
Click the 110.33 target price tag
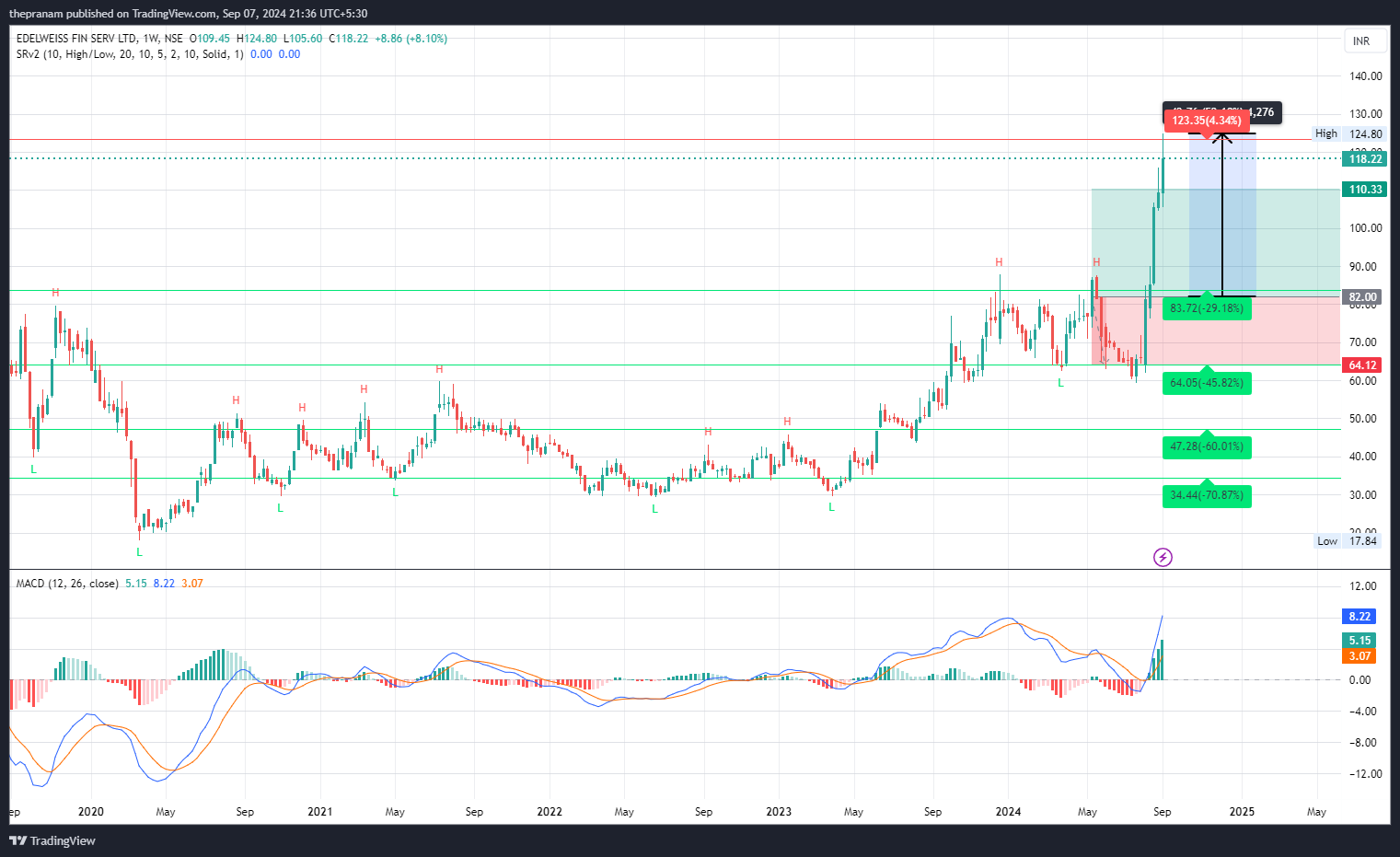1365,190
